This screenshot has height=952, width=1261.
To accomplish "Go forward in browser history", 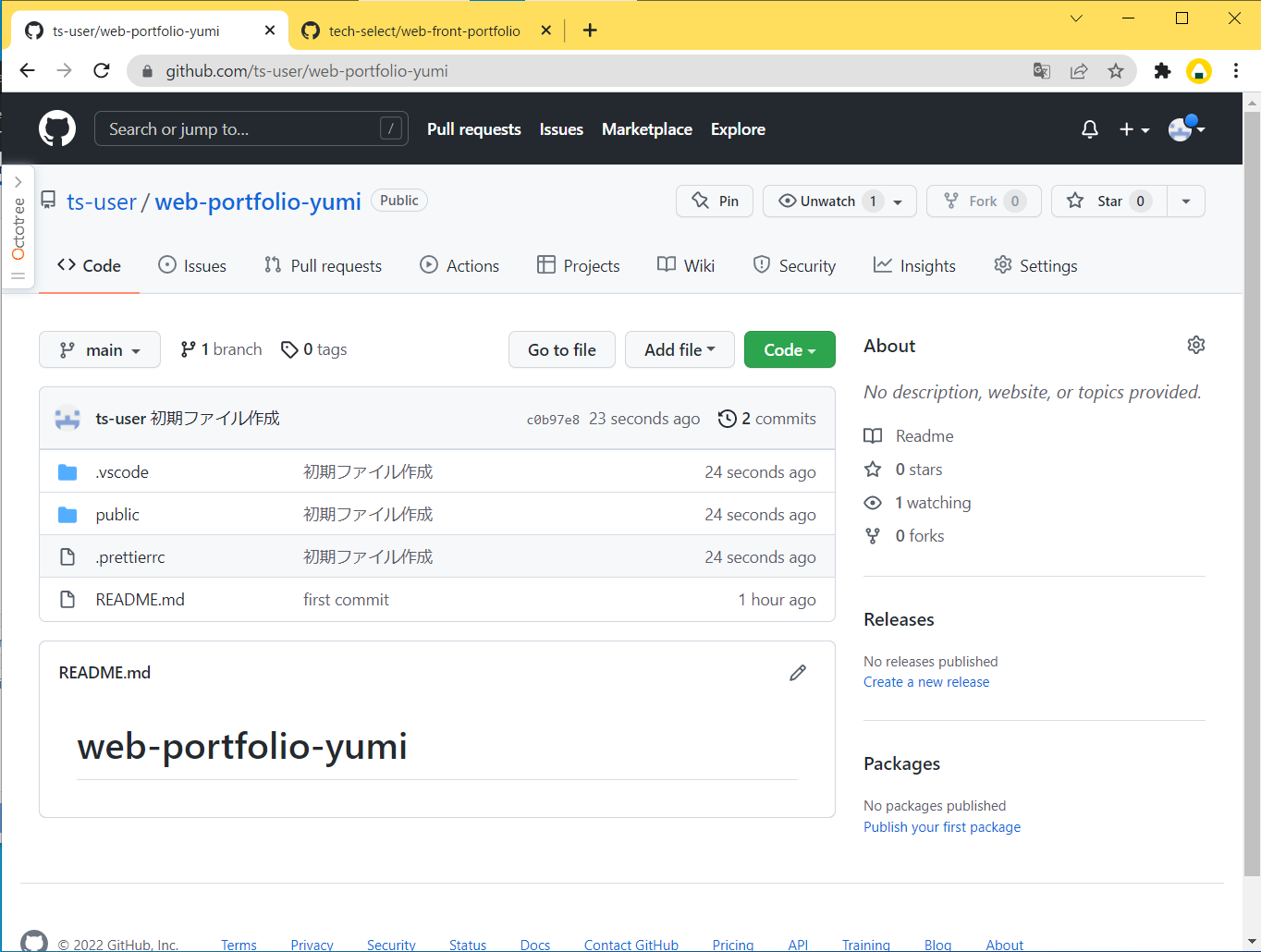I will point(64,71).
